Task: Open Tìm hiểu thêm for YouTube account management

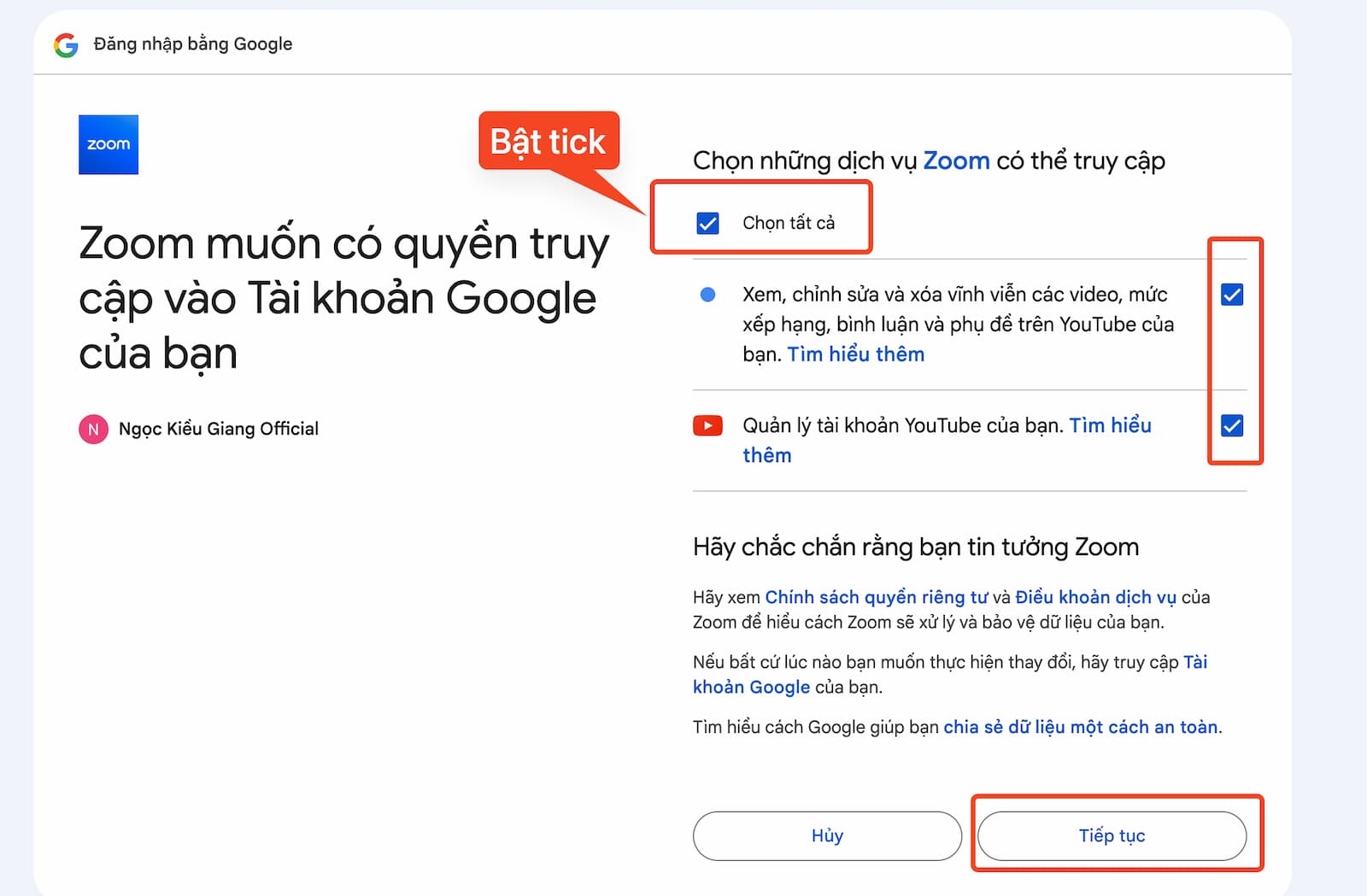Action: (1107, 425)
